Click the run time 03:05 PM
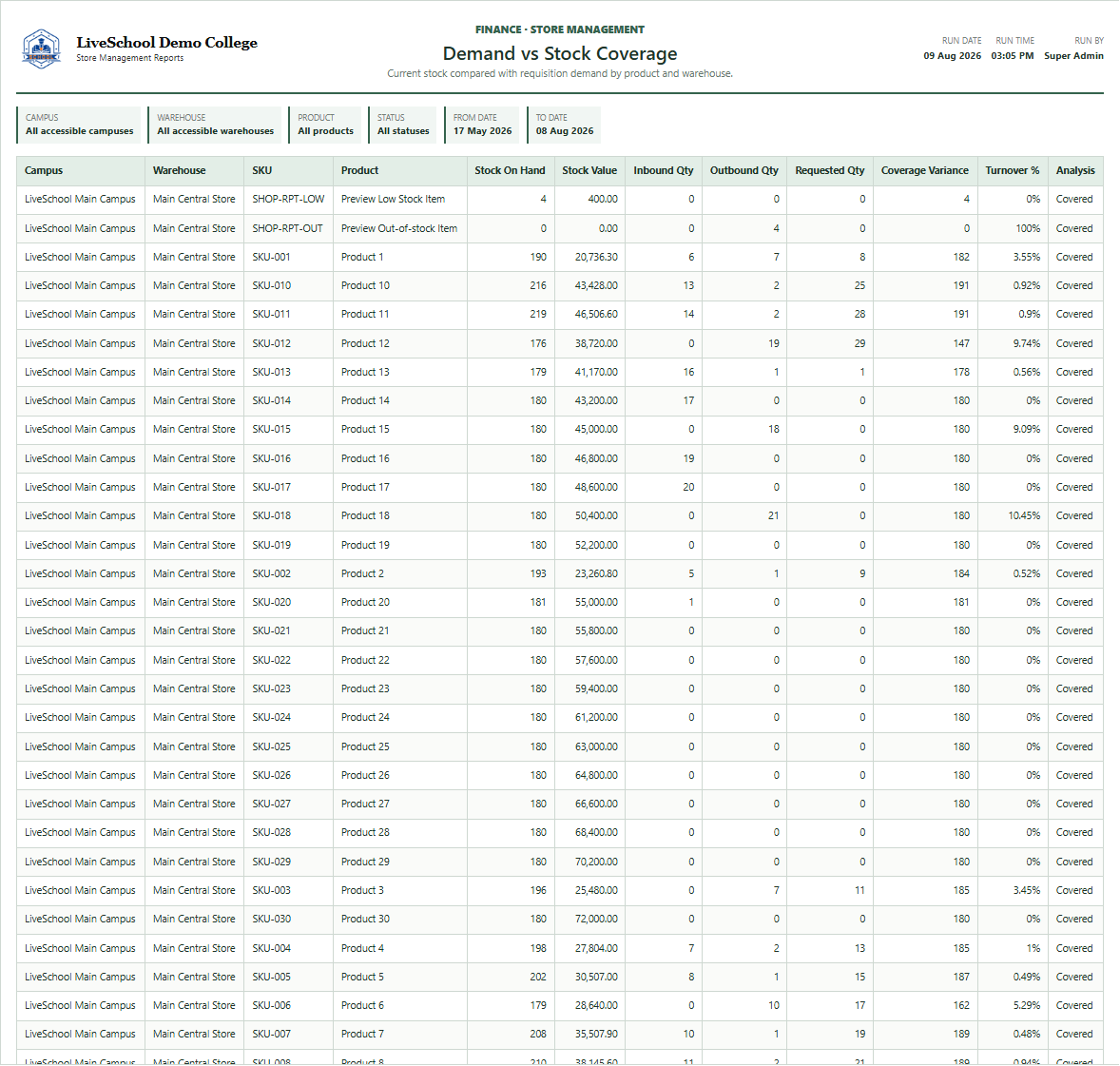Screen dimensions: 1120x1066 (x=1013, y=56)
